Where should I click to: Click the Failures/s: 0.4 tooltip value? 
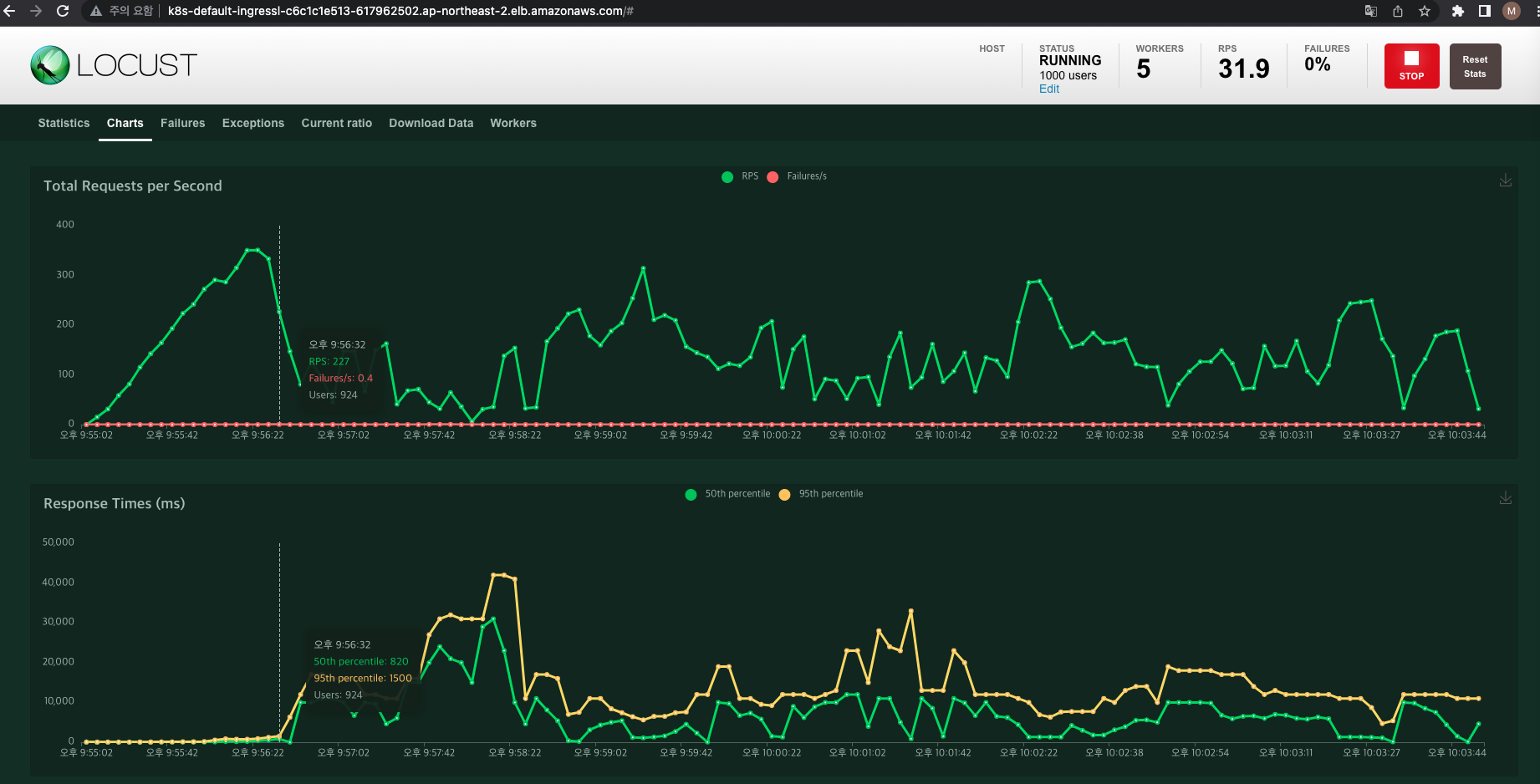341,378
